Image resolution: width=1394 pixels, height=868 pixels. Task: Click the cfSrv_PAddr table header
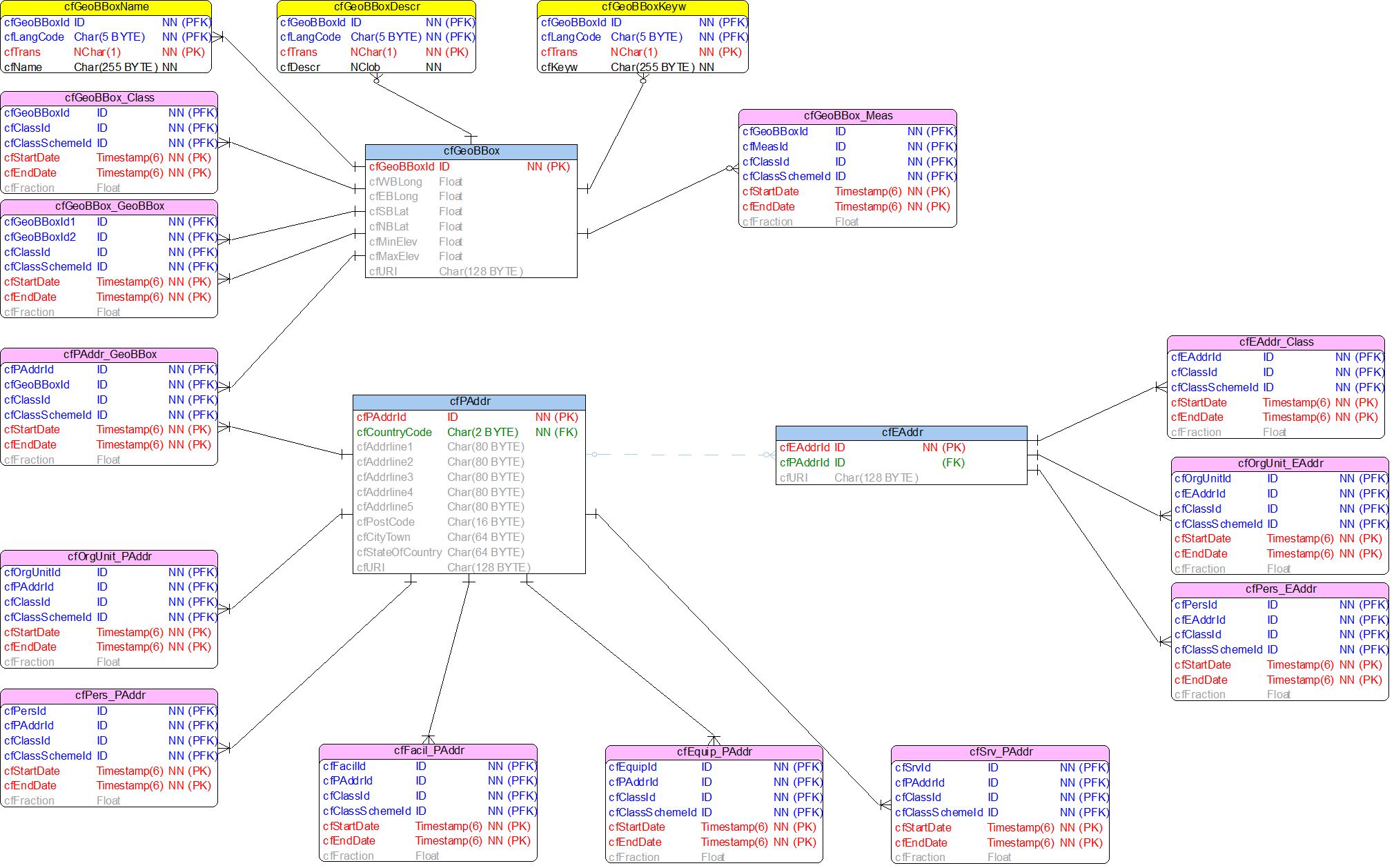(1000, 752)
